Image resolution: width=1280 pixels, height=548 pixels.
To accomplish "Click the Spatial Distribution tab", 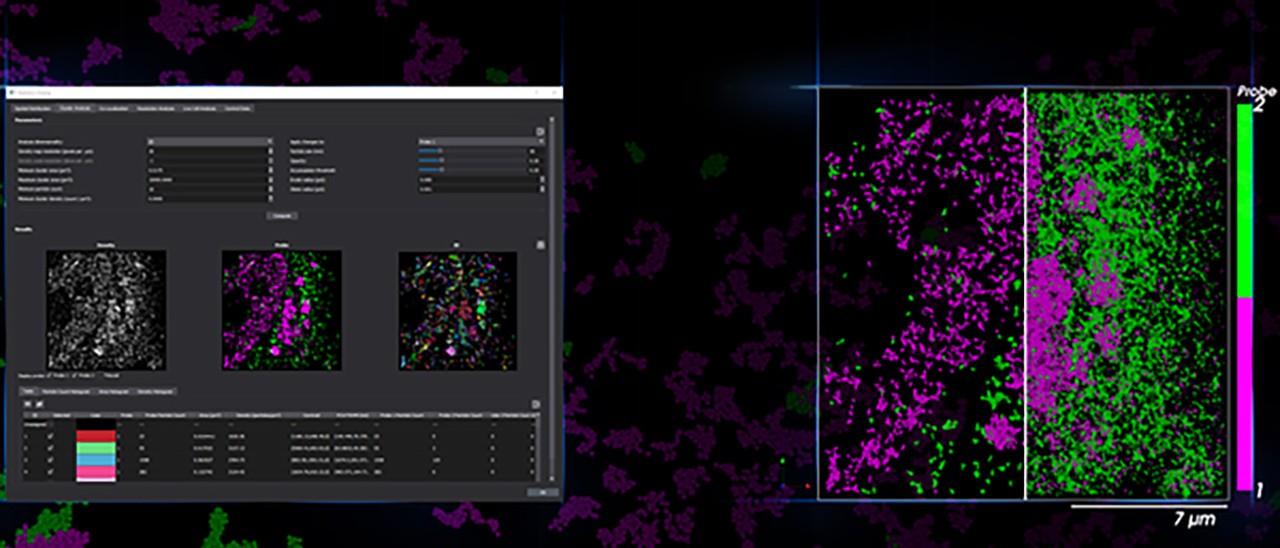I will click(33, 107).
